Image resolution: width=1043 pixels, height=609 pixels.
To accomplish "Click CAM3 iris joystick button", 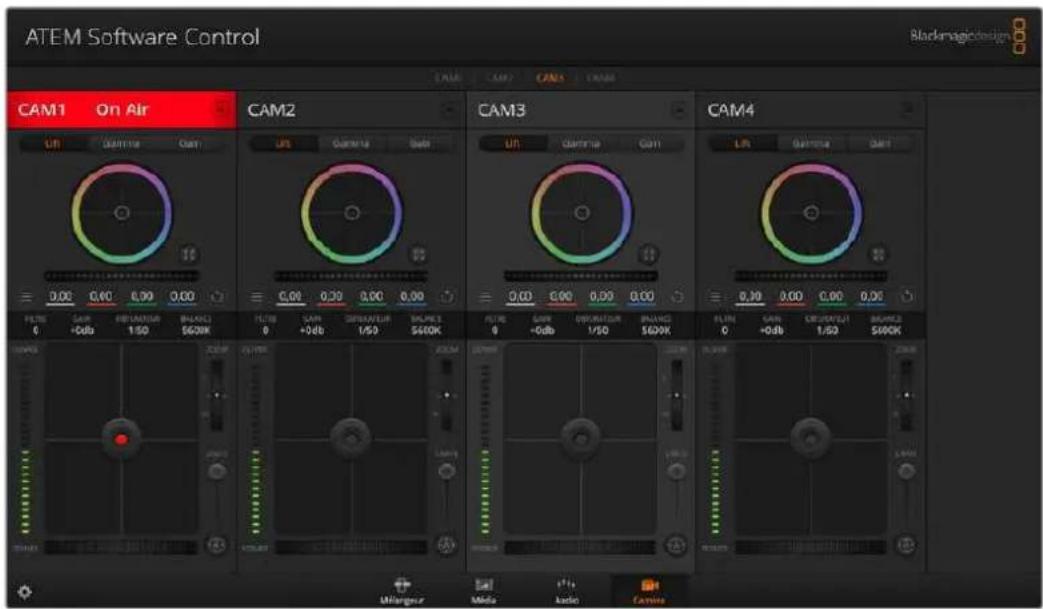I will 581,437.
